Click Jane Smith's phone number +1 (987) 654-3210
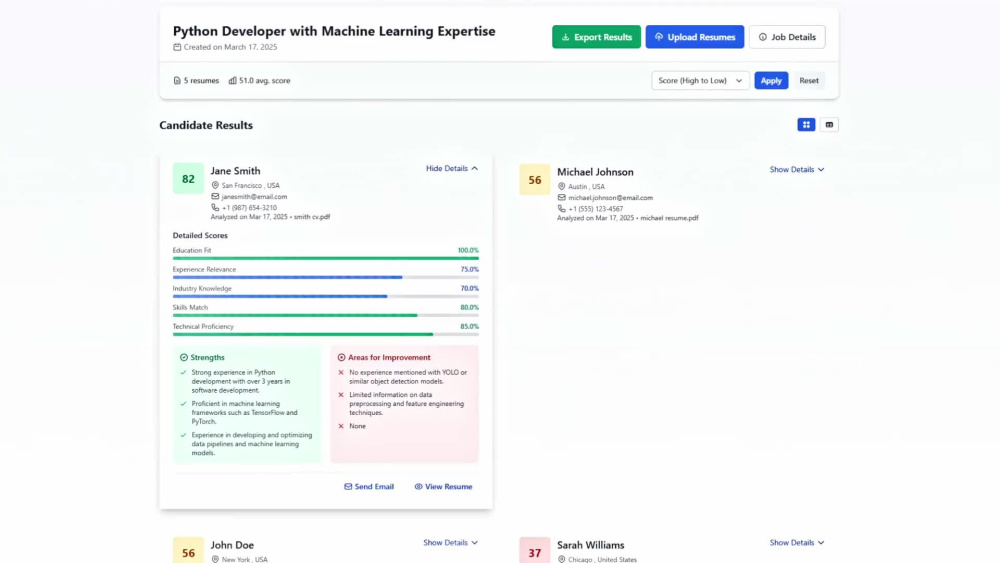1000x563 pixels. pyautogui.click(x=249, y=207)
